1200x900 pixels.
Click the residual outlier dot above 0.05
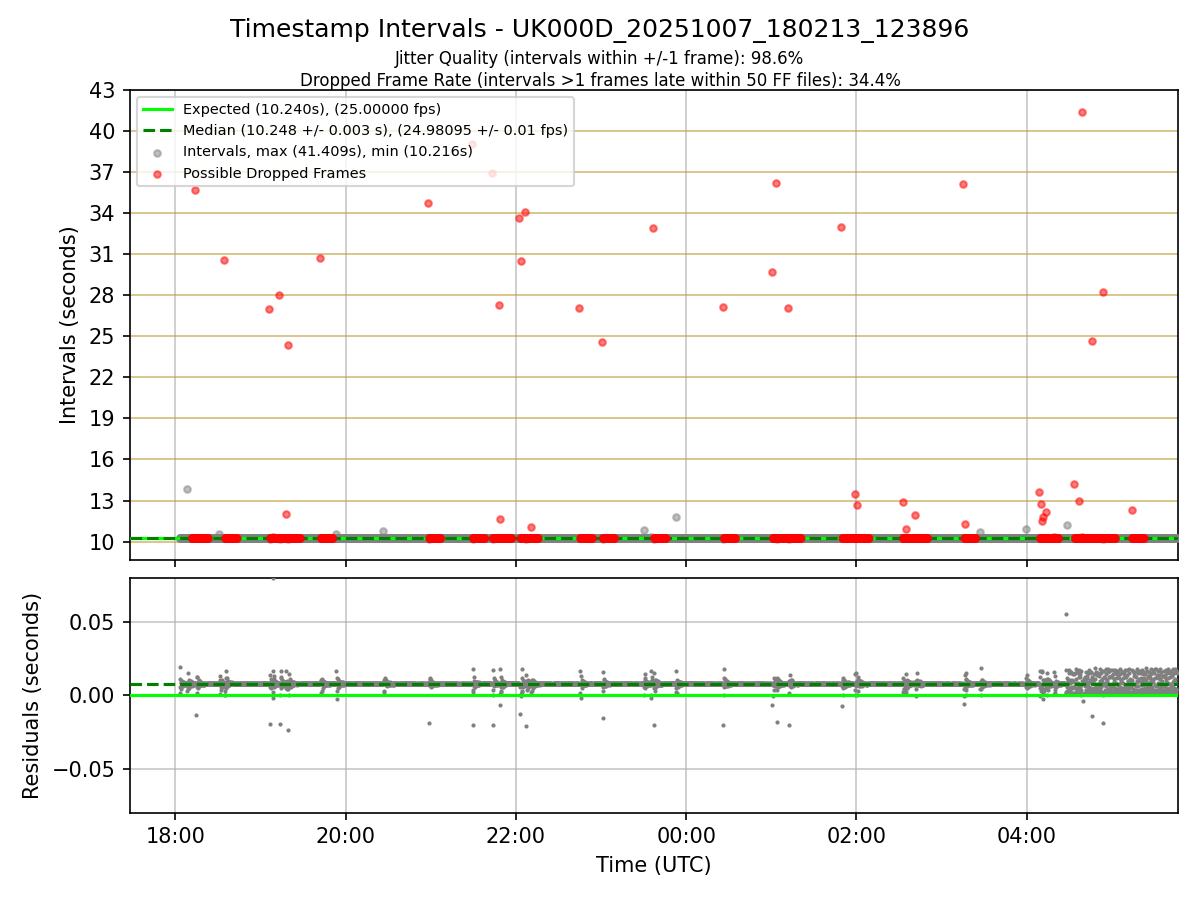(x=1066, y=614)
